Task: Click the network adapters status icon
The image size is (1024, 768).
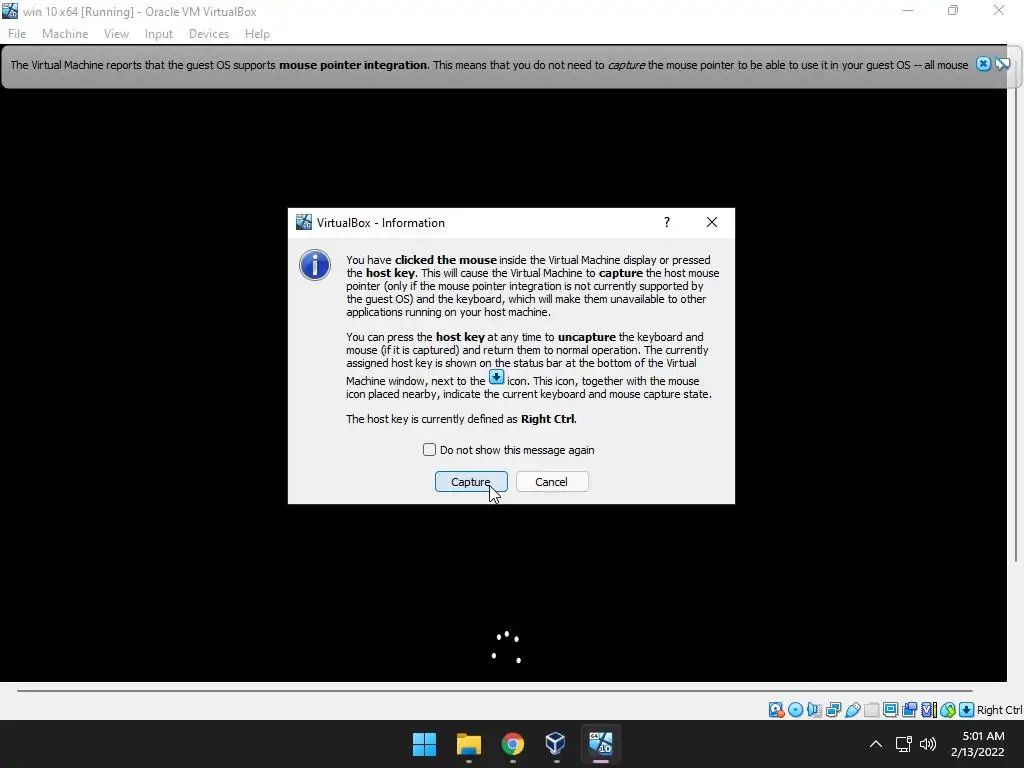Action: tap(833, 710)
